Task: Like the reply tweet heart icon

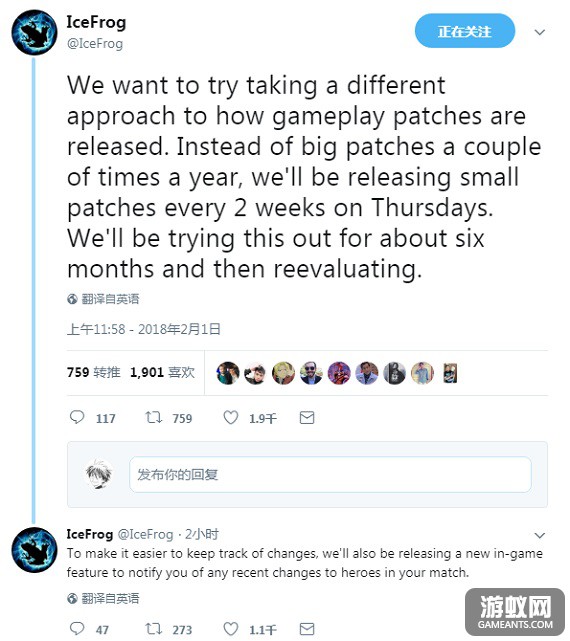Action: click(x=231, y=628)
